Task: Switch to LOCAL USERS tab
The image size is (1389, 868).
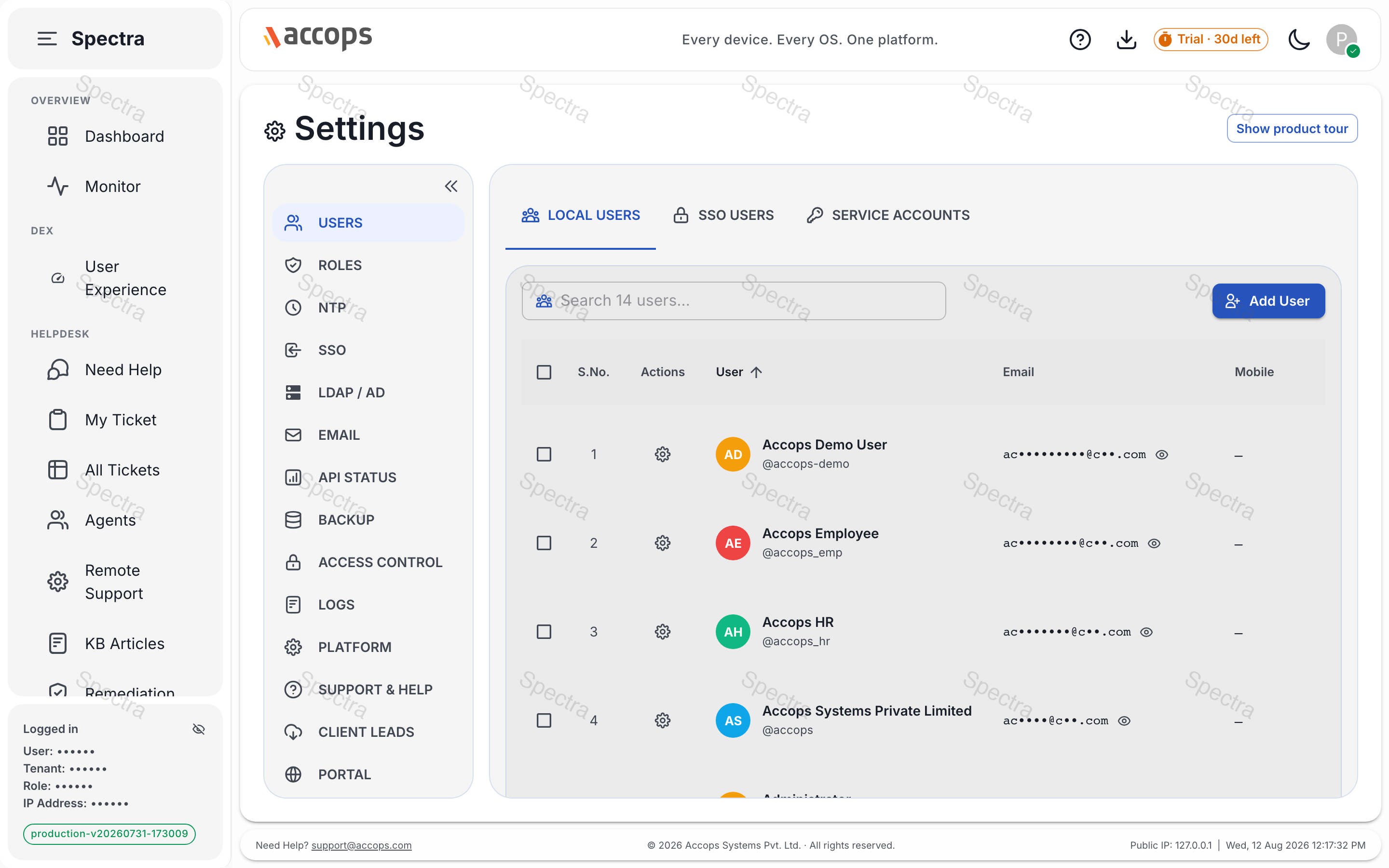Action: [580, 215]
